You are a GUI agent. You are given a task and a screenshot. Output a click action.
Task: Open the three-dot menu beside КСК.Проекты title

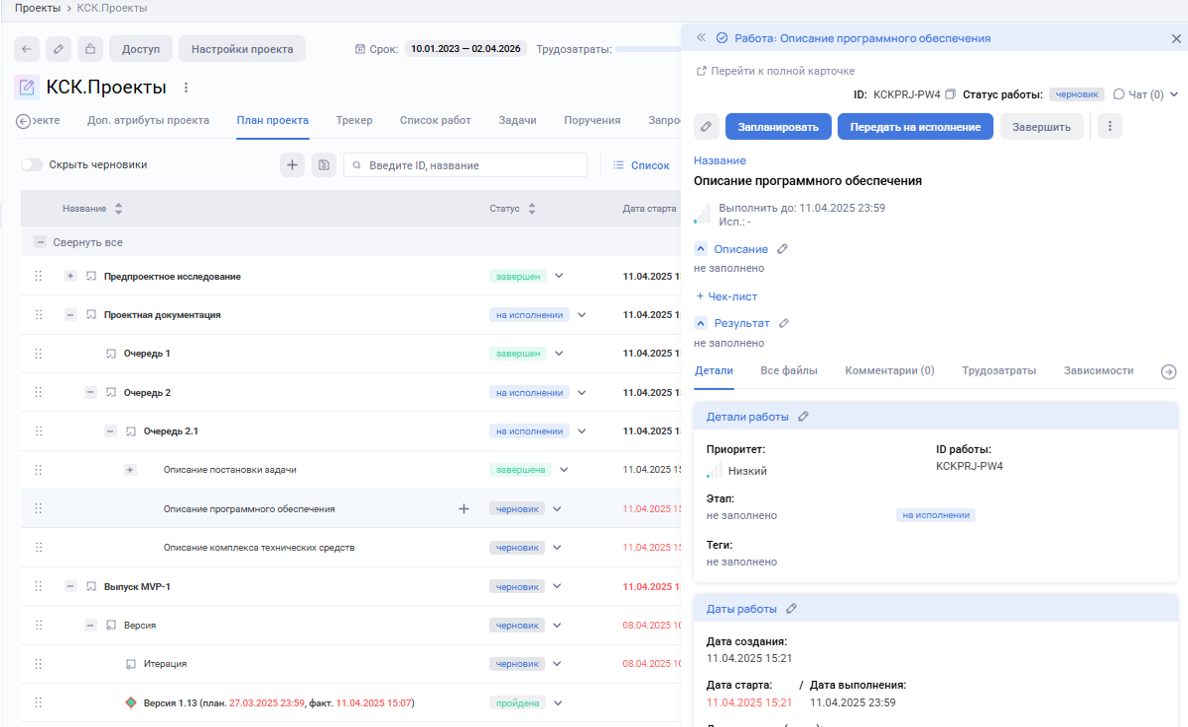186,88
